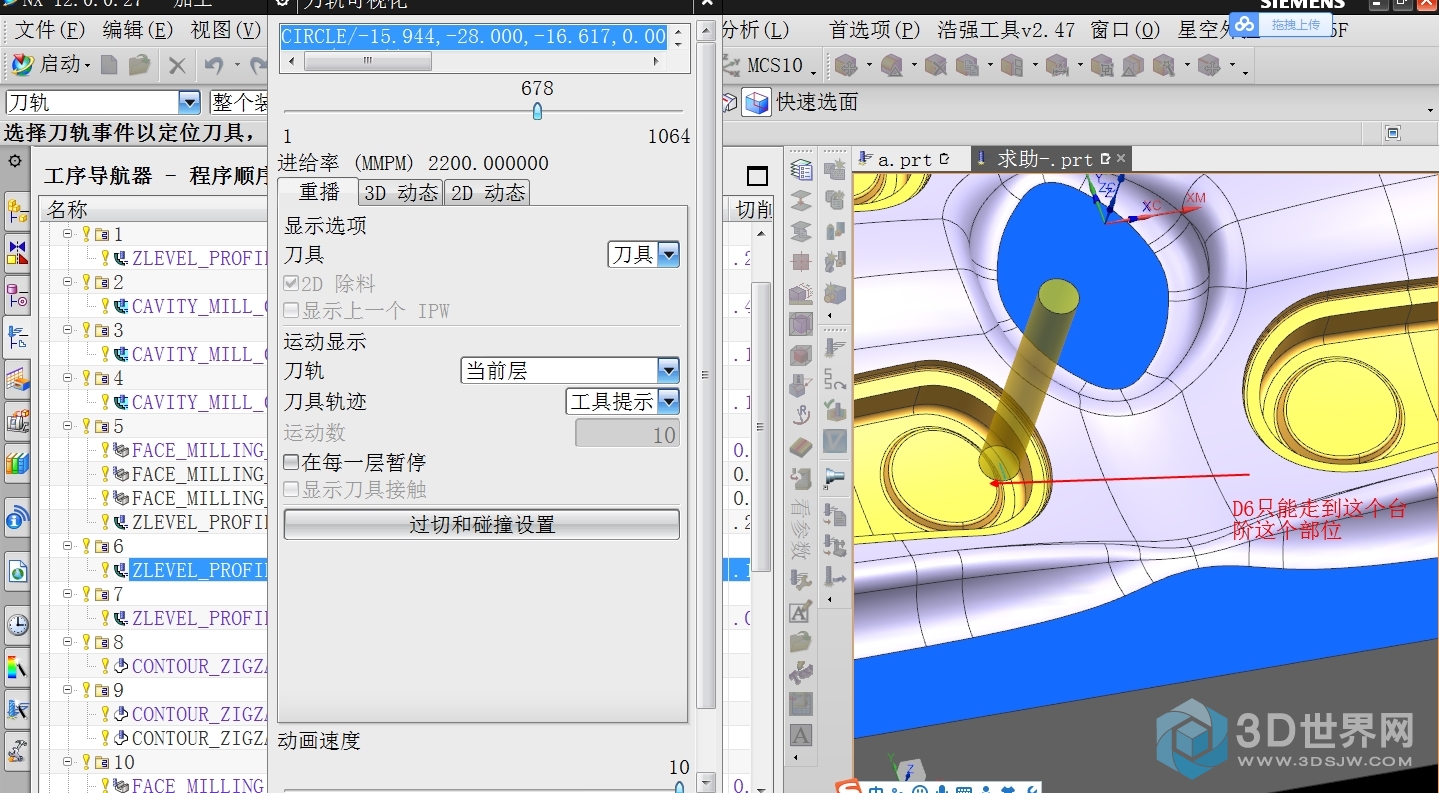Image resolution: width=1439 pixels, height=793 pixels.
Task: Collapse program group 9 in navigator
Action: pos(69,690)
